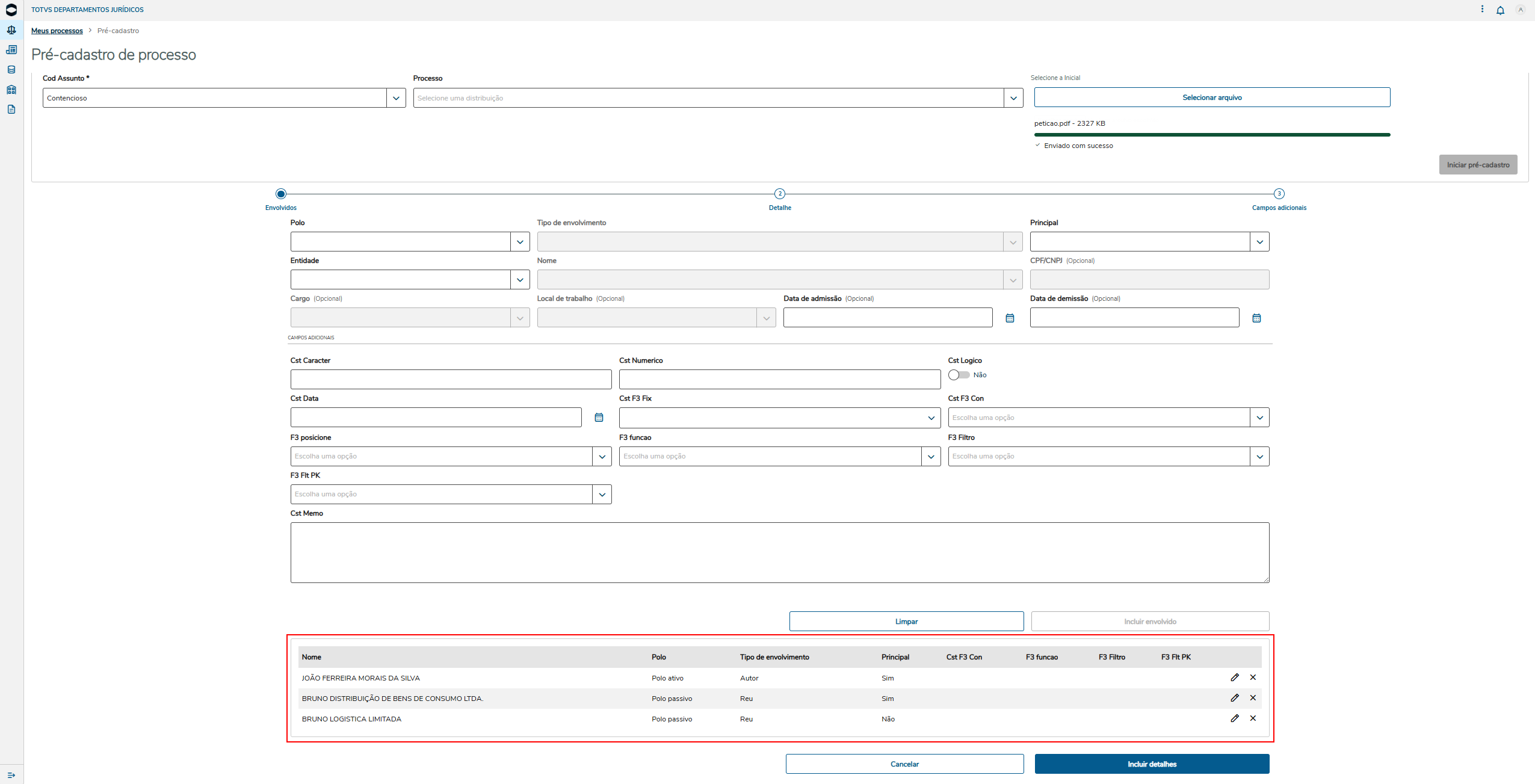Open the Cst F3 Con dropdown
Screen dimensions: 1535x784
[x=1259, y=418]
